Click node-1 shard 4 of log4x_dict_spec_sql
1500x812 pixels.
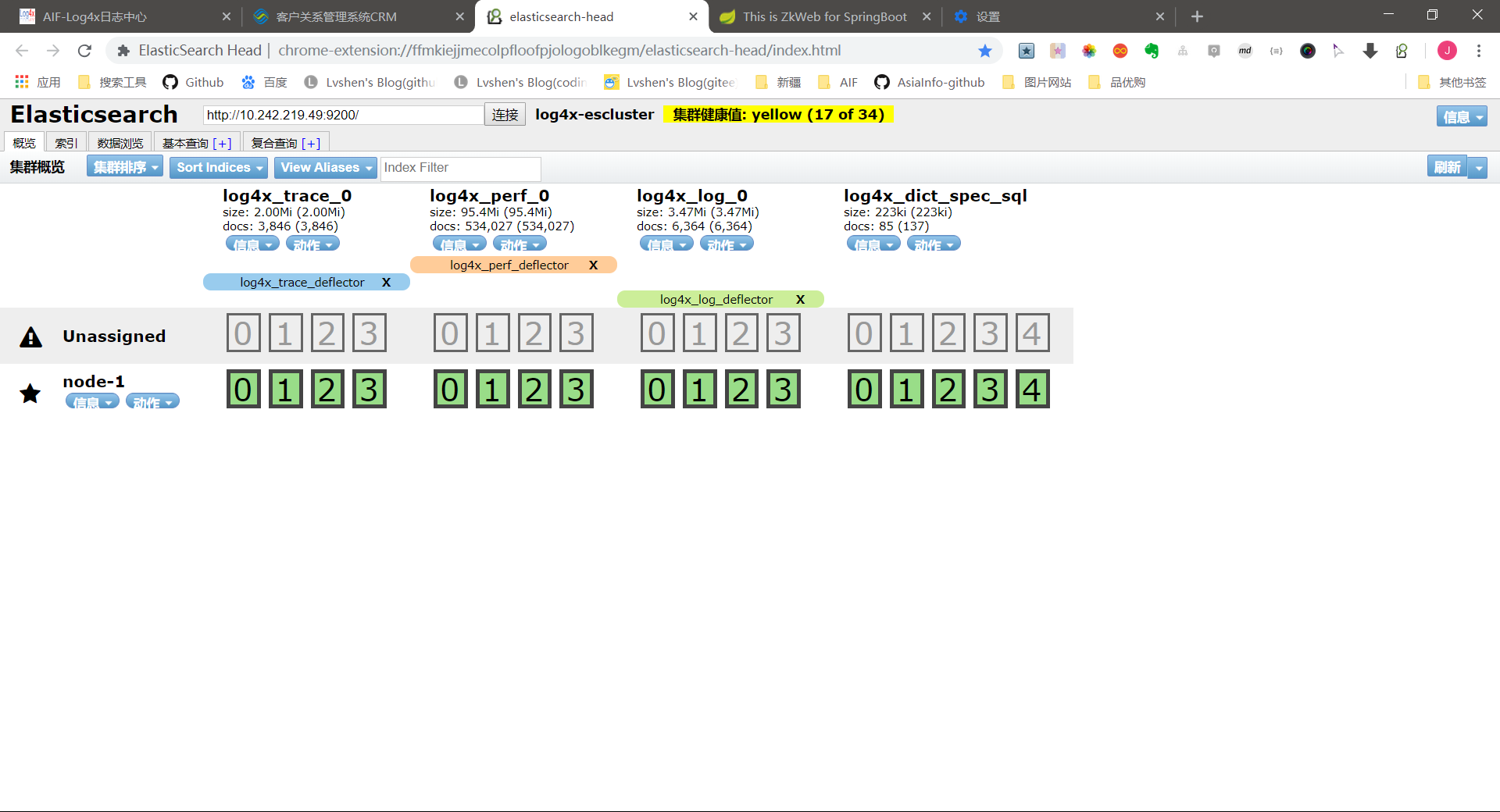click(x=1032, y=389)
